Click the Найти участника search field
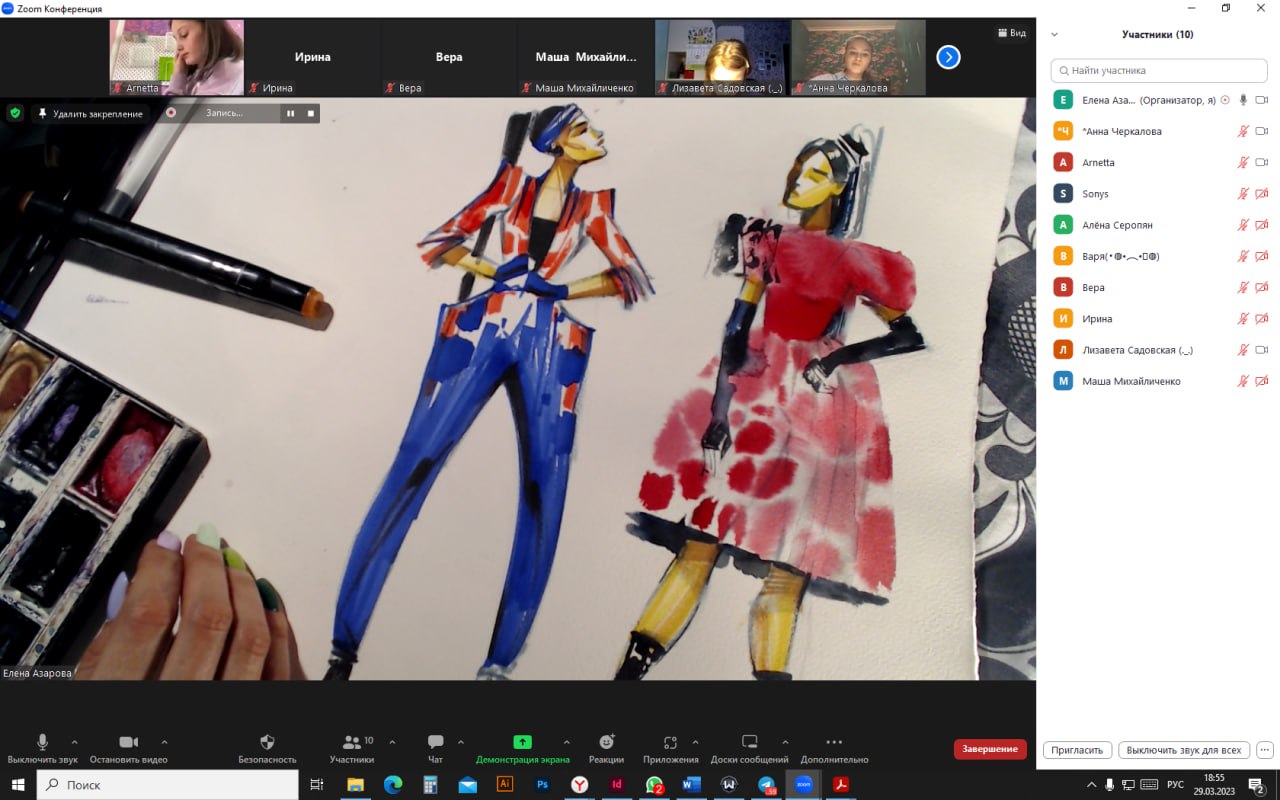 [x=1159, y=71]
